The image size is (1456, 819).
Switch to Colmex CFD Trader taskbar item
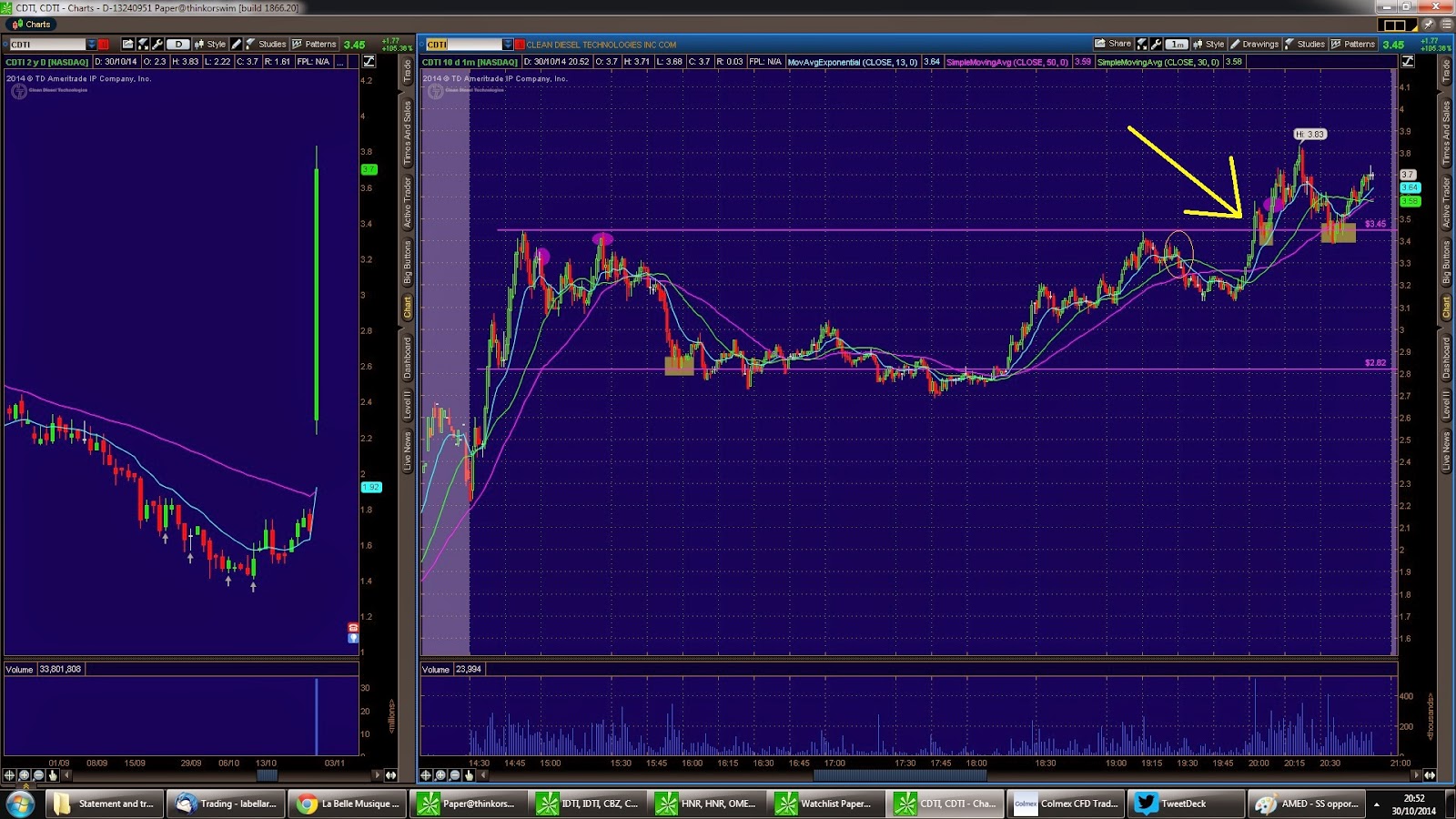click(x=1067, y=804)
